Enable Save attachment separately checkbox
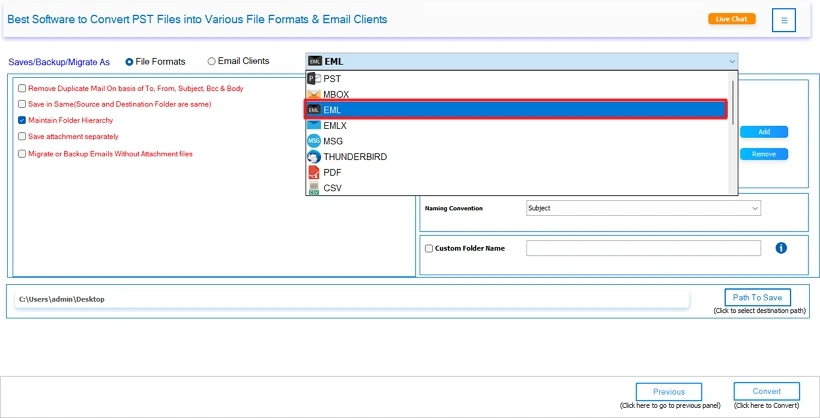This screenshot has width=820, height=418. [22, 137]
